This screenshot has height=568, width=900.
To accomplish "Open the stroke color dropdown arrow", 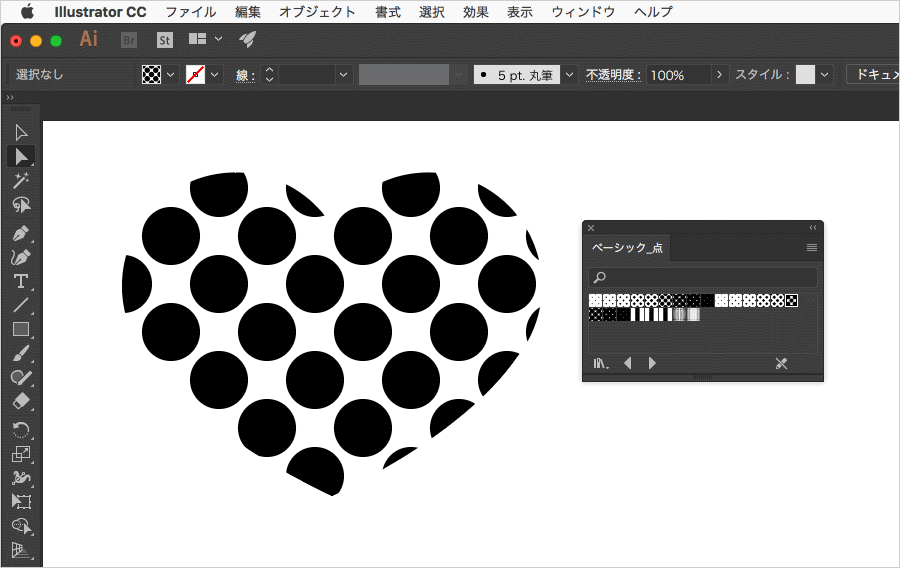I will (x=215, y=75).
